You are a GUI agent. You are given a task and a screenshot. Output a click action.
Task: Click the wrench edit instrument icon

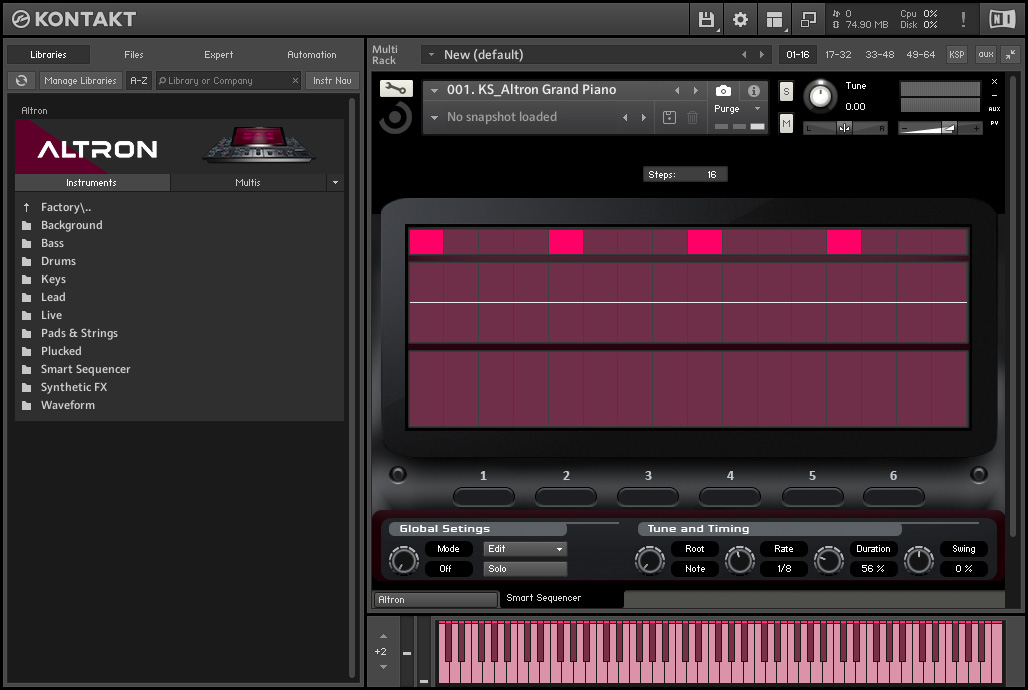tap(396, 89)
